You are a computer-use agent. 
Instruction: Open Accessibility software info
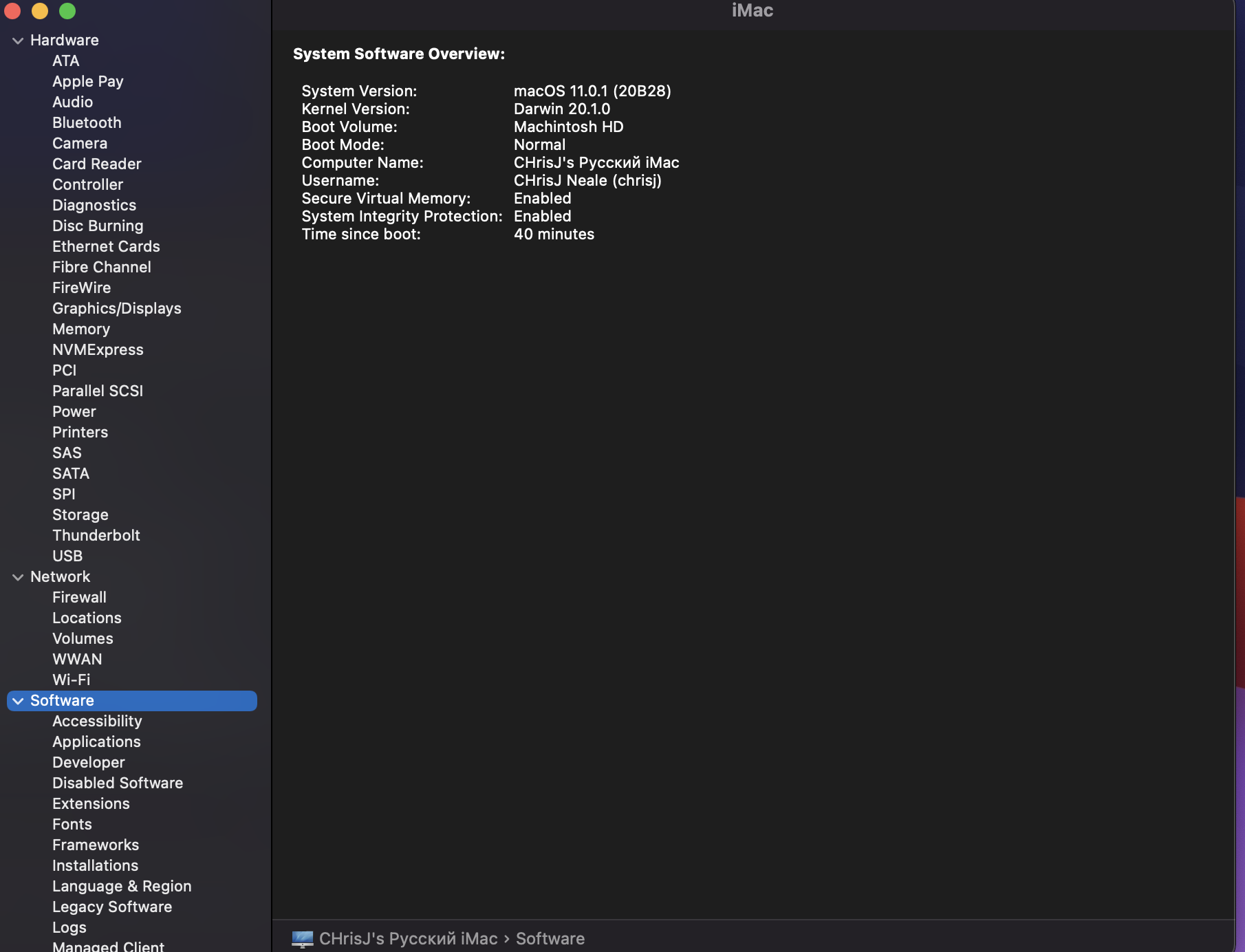[x=97, y=722]
